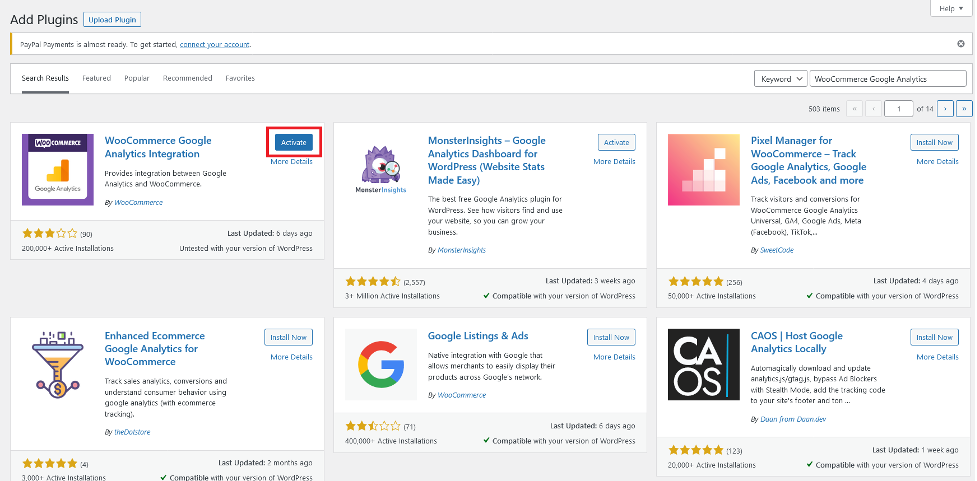
Task: Click the disabled previous page arrow
Action: [873, 108]
